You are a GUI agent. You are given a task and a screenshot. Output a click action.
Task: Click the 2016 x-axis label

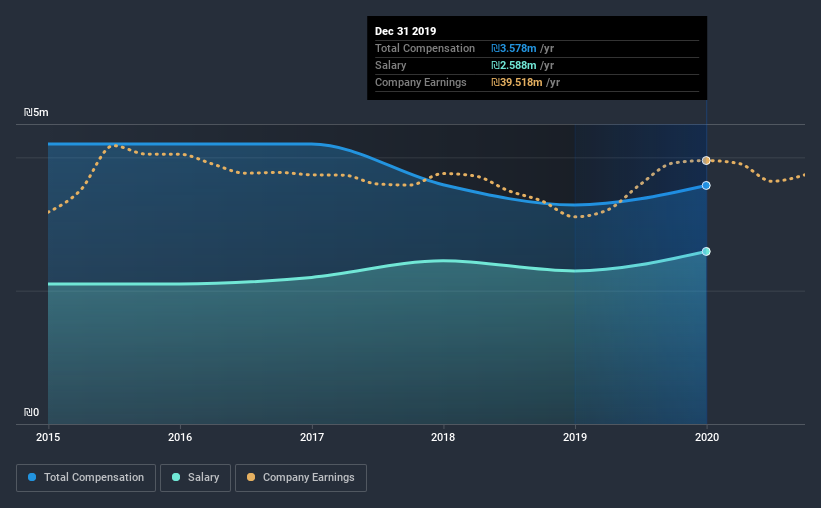180,437
